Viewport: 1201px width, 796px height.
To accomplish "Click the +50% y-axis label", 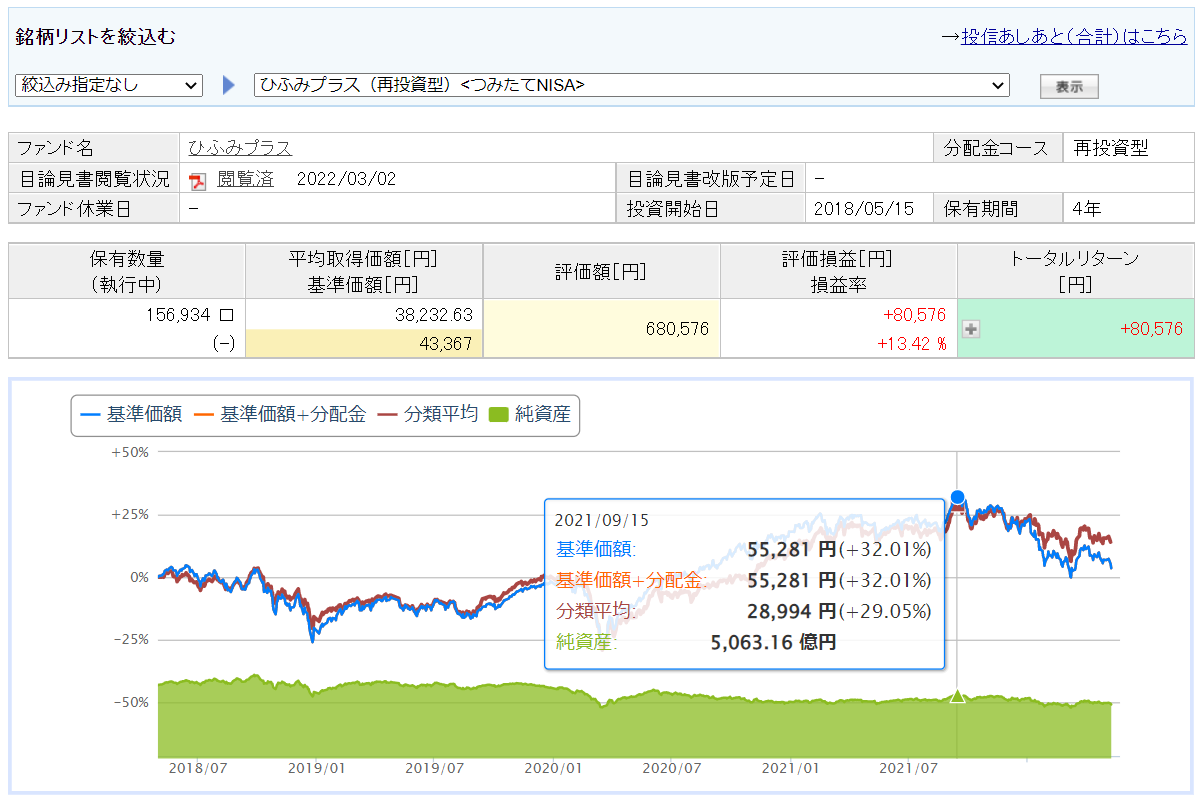I will pos(131,452).
